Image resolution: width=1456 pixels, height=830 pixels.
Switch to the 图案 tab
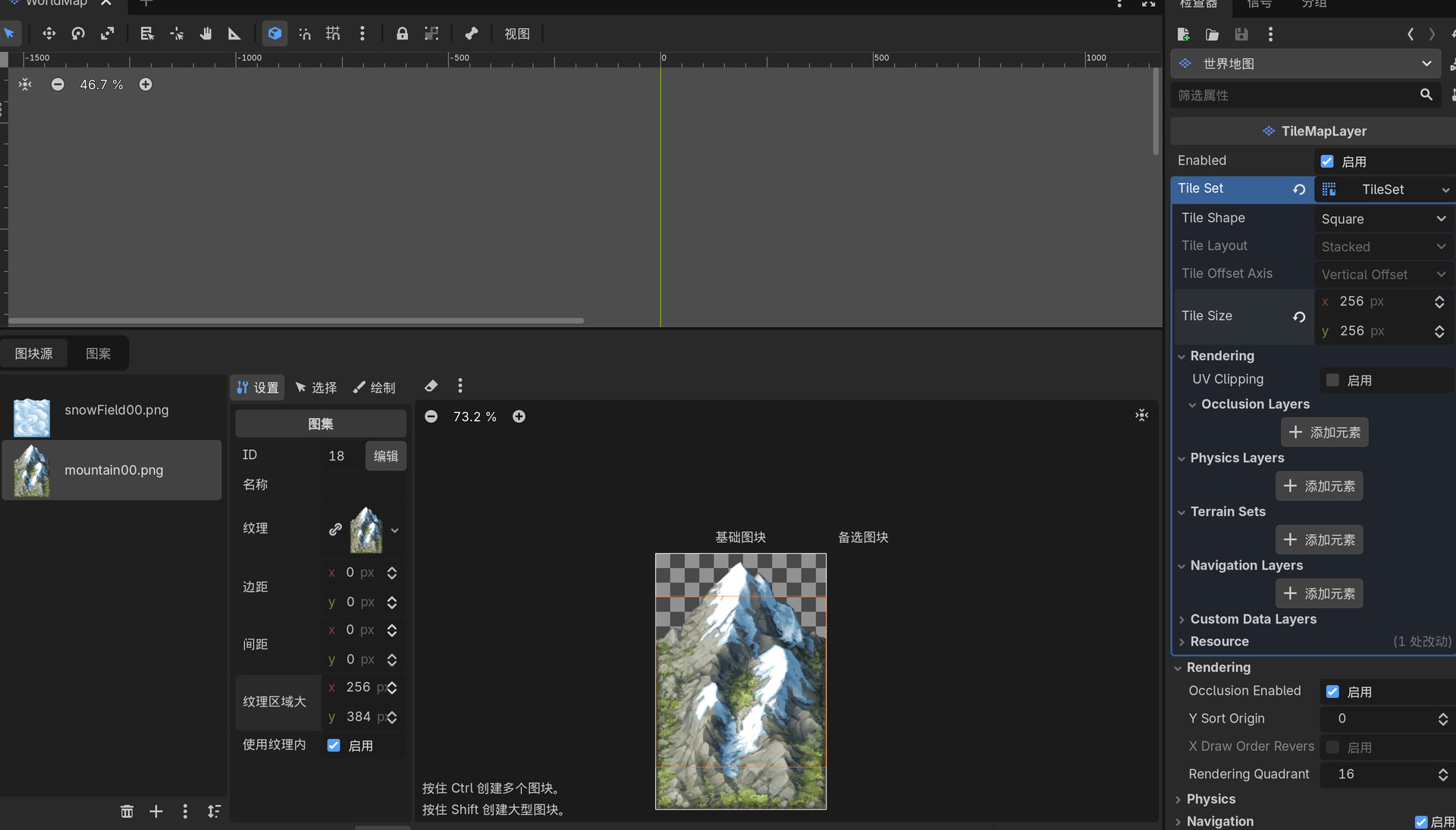98,354
